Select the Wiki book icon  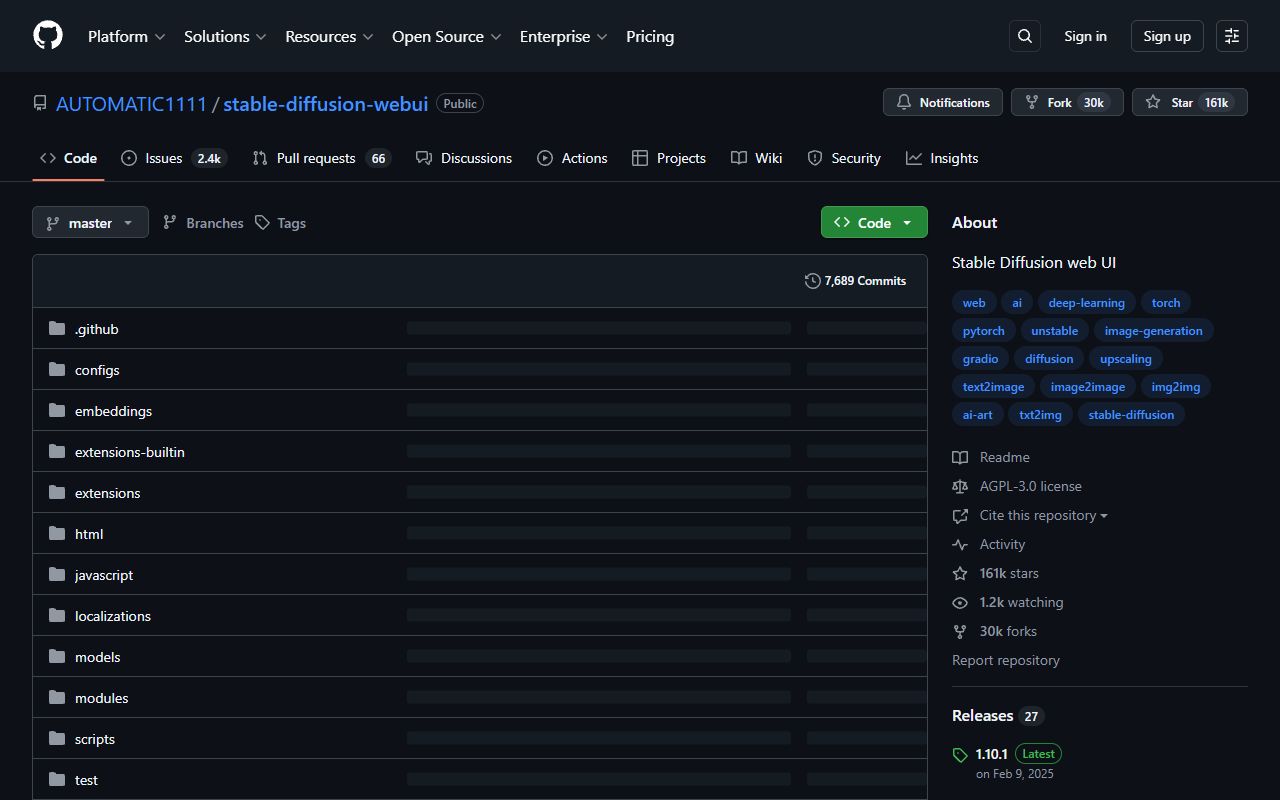click(739, 158)
